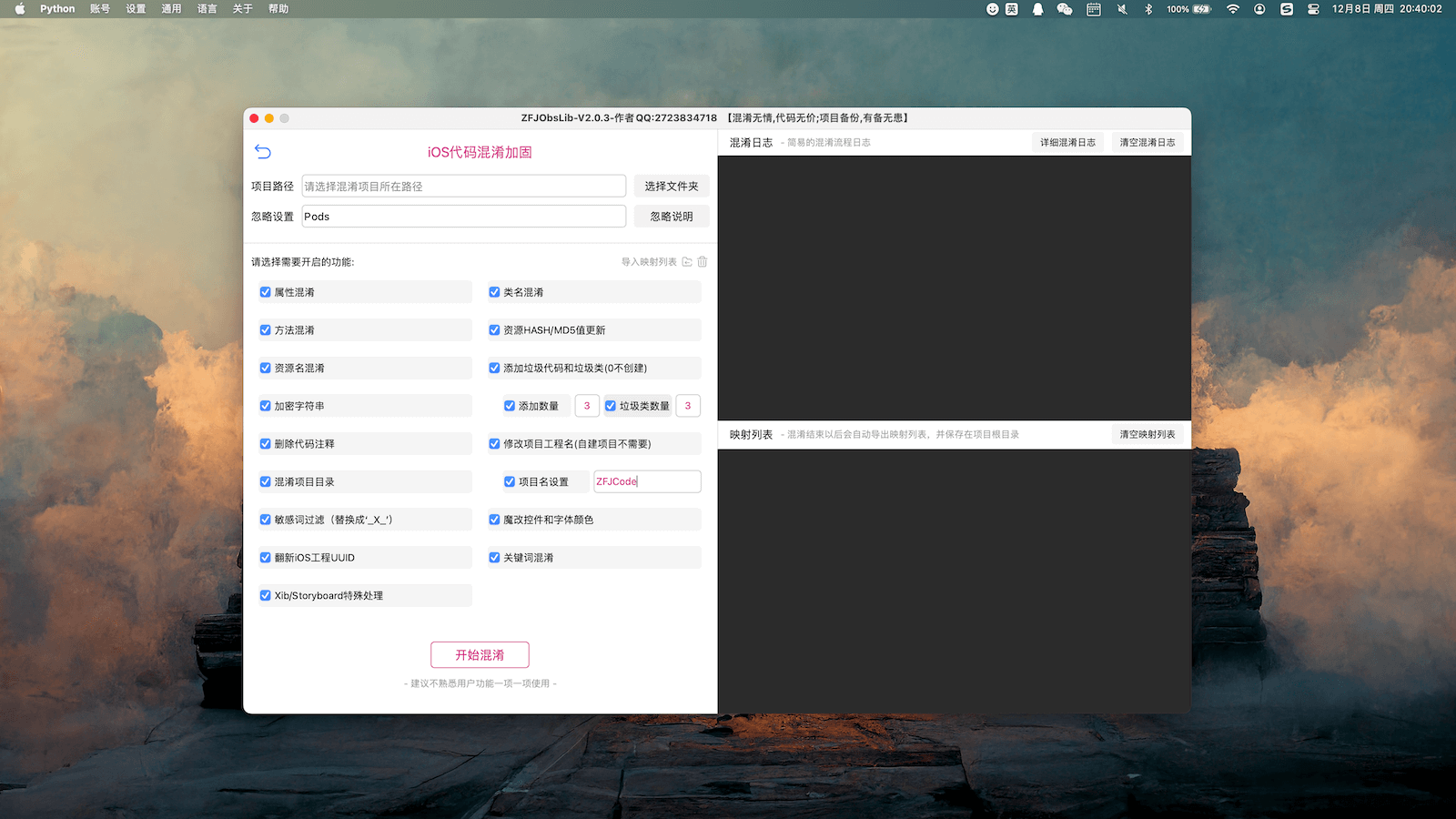Click the muted volume icon in menu bar
This screenshot has height=819, width=1456.
coord(1122,9)
